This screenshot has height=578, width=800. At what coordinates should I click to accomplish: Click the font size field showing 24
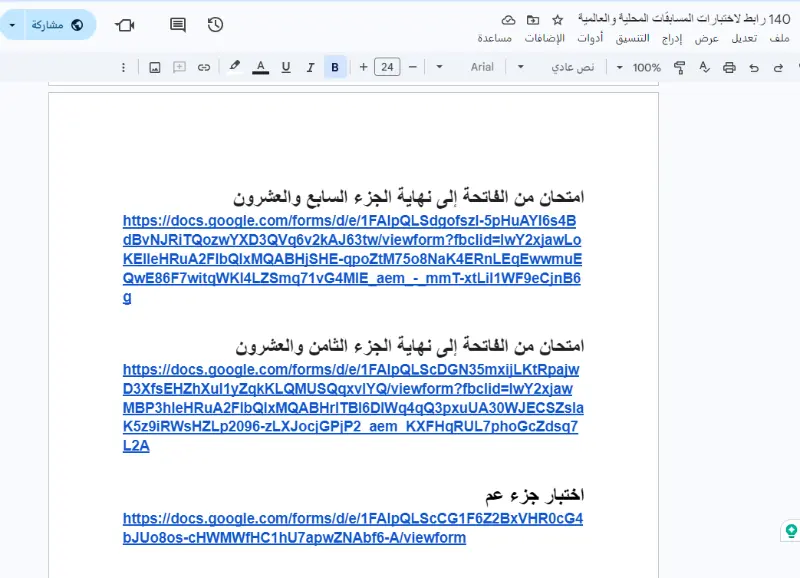pyautogui.click(x=387, y=67)
